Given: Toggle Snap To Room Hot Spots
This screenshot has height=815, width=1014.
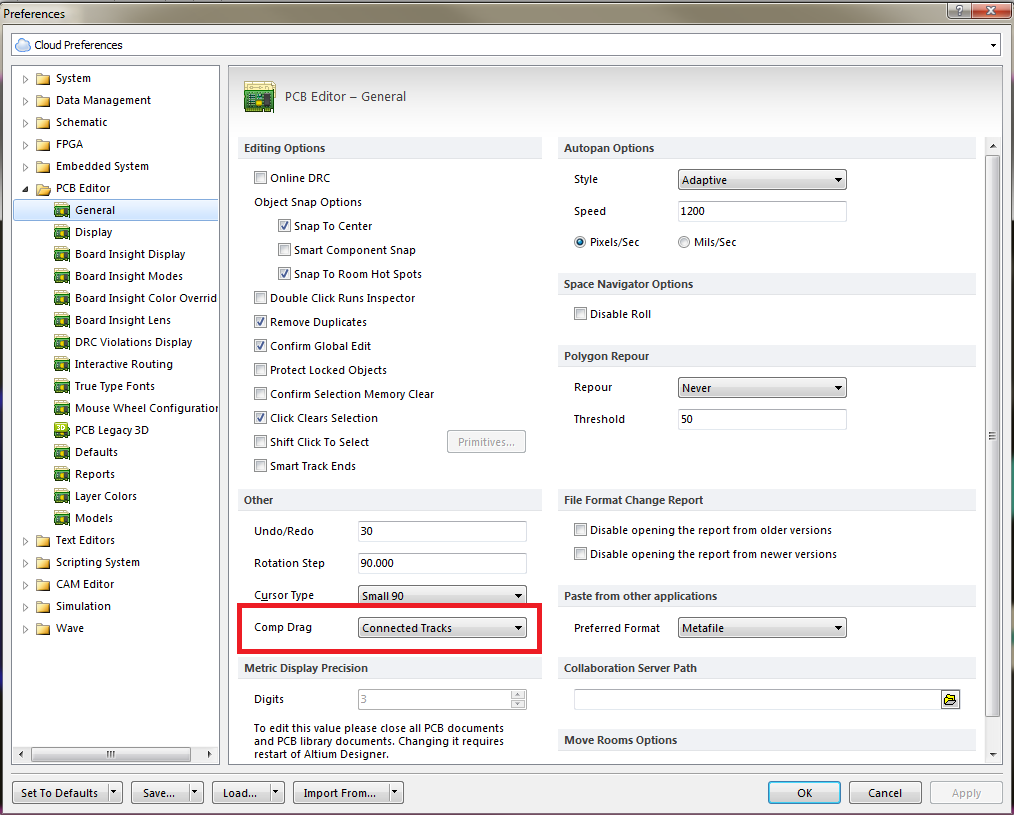Looking at the screenshot, I should [284, 274].
